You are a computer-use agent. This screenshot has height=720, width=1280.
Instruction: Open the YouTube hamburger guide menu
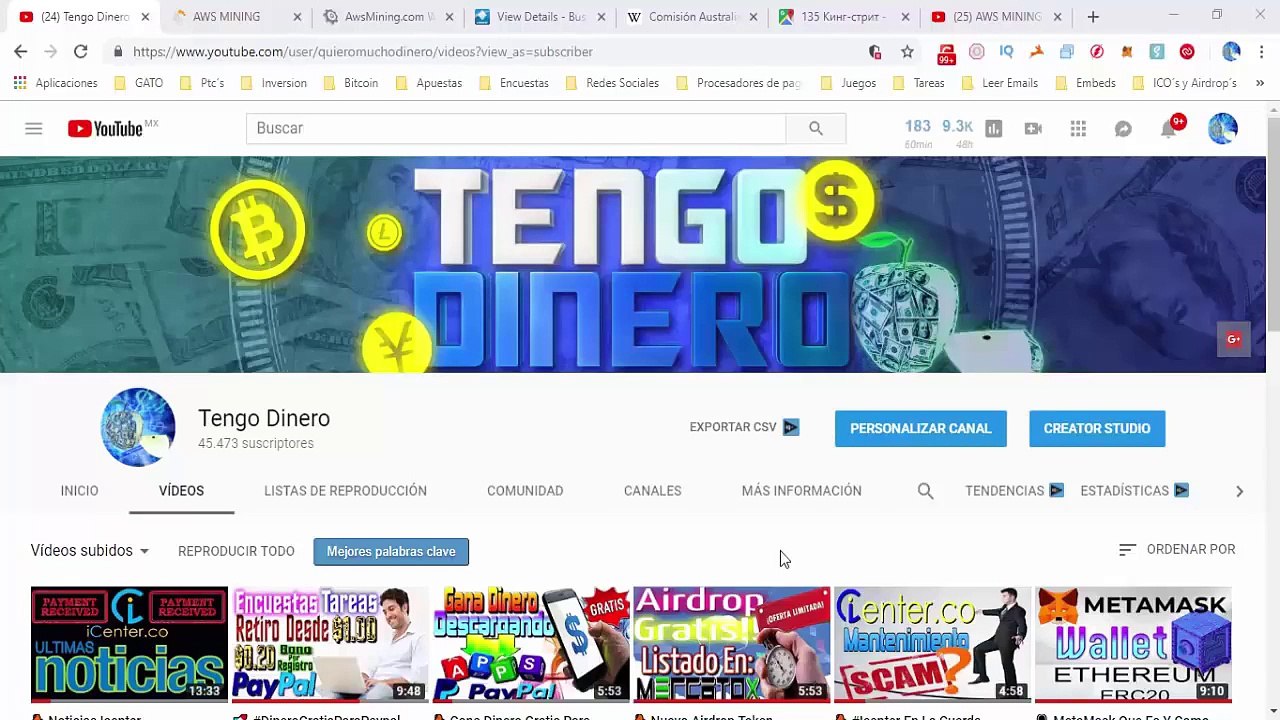pyautogui.click(x=34, y=128)
